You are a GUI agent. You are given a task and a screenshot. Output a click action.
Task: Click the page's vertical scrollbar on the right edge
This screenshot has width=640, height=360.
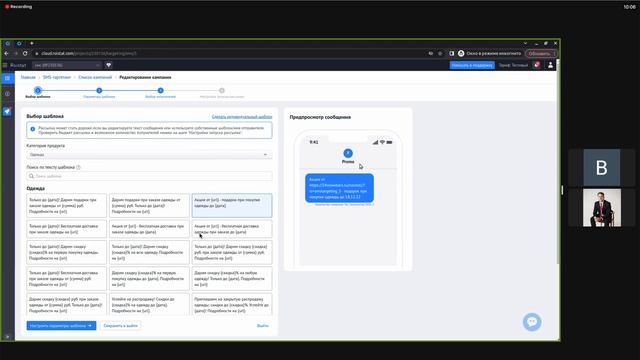558,163
